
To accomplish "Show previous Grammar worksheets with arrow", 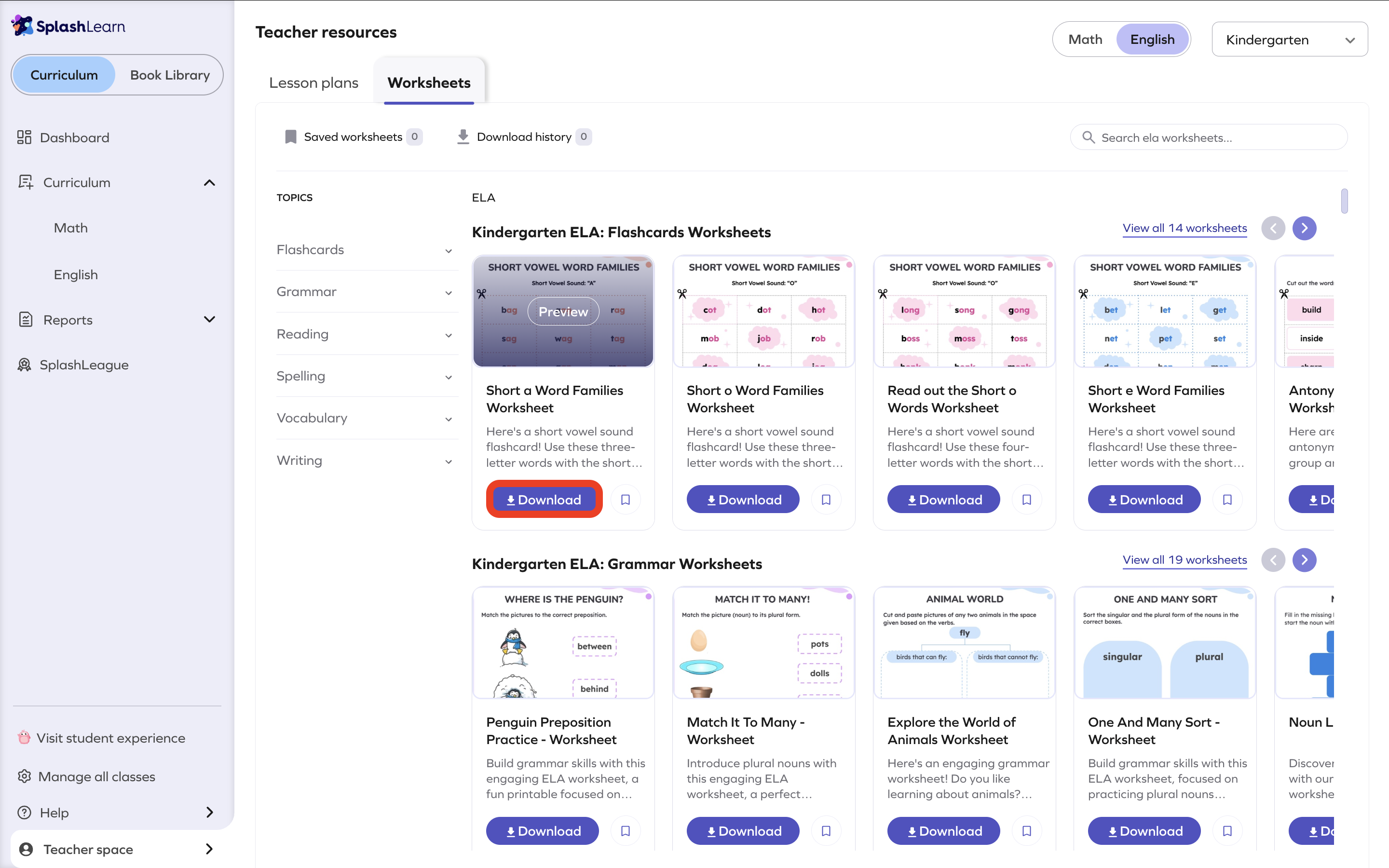I will [1273, 560].
